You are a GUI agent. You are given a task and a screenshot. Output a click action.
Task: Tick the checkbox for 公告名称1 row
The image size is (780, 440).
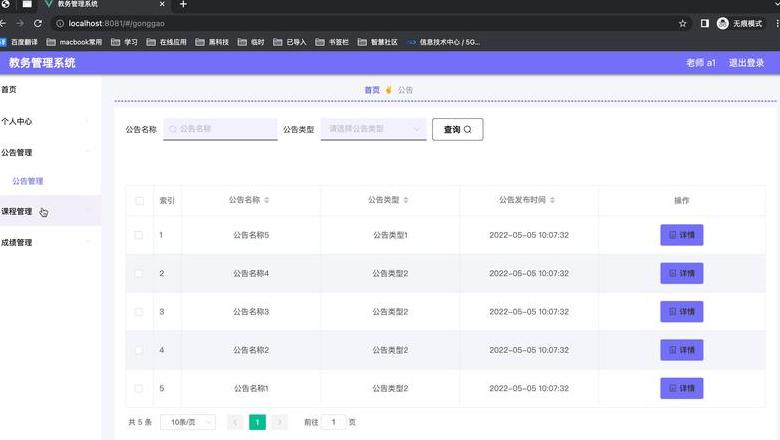click(x=139, y=388)
